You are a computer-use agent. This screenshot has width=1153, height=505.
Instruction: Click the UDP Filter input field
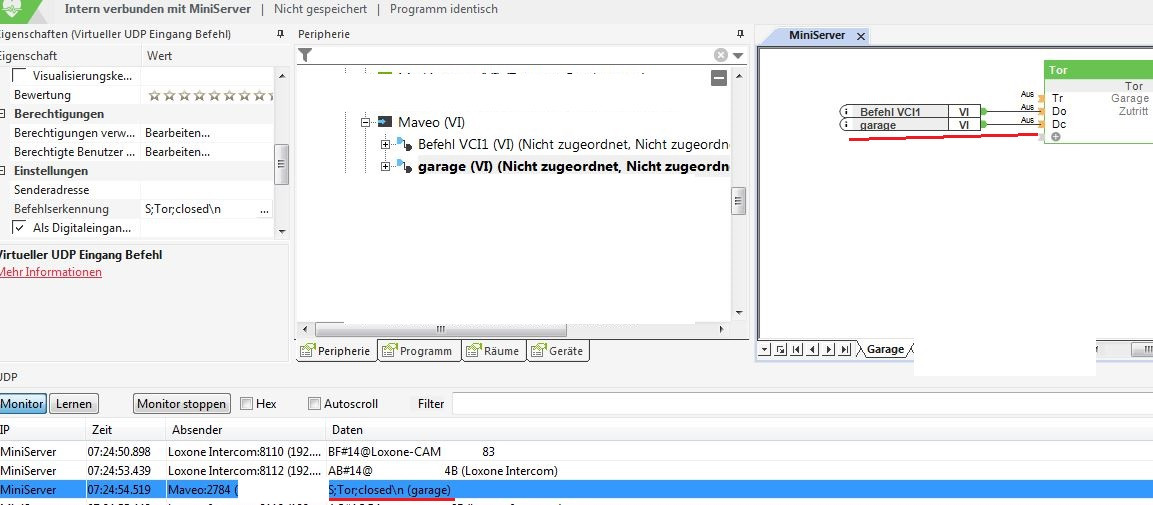802,404
